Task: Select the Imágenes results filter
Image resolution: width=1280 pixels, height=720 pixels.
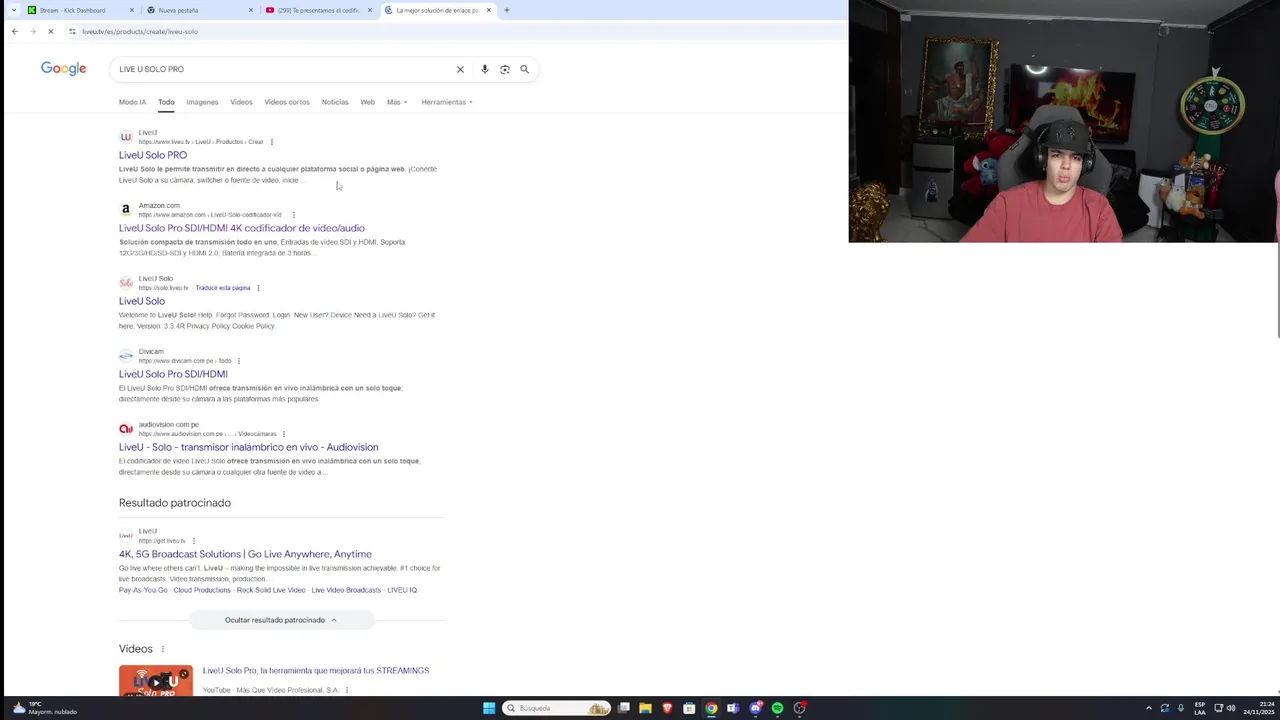Action: point(202,102)
